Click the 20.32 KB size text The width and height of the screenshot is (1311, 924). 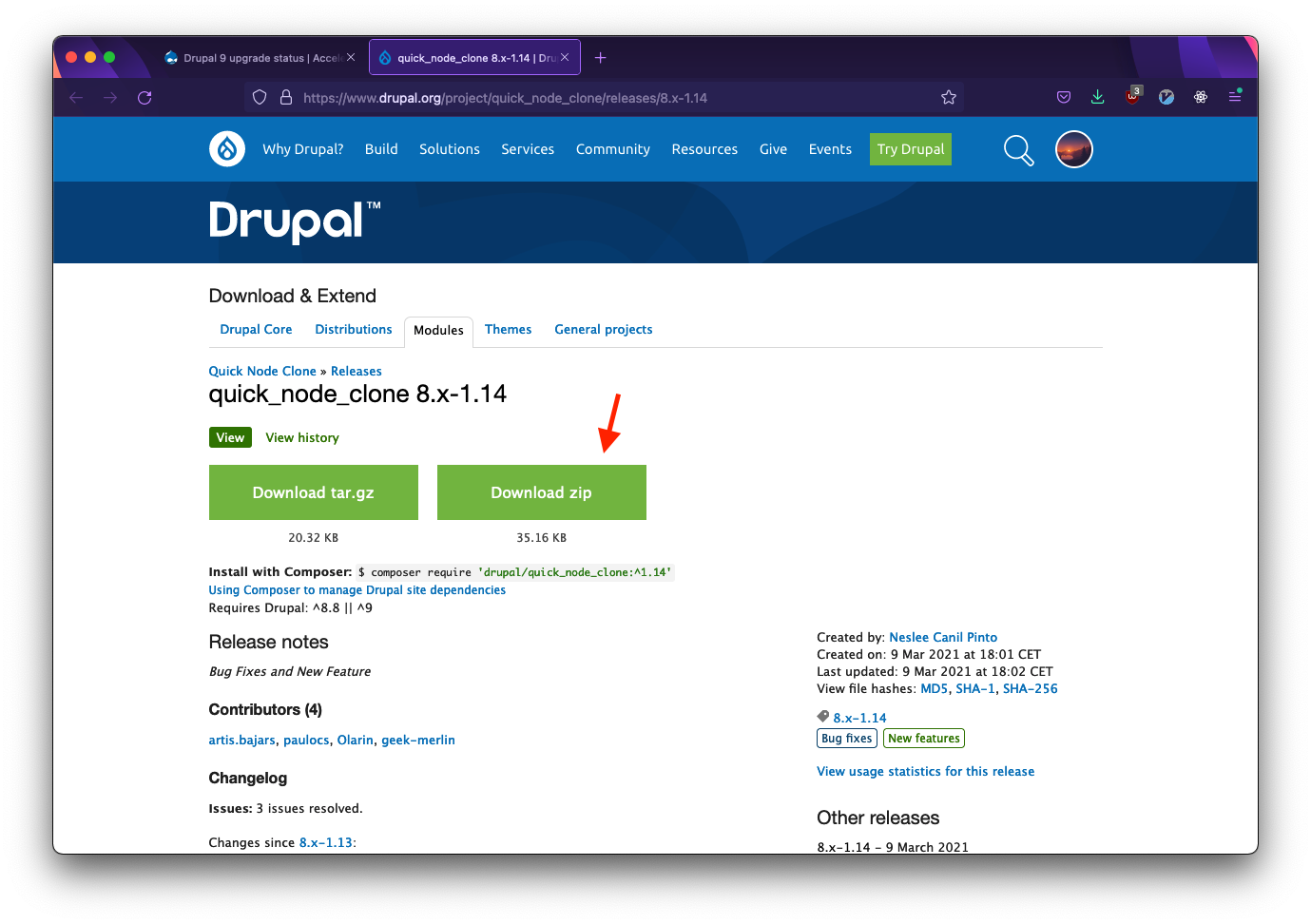pos(314,538)
